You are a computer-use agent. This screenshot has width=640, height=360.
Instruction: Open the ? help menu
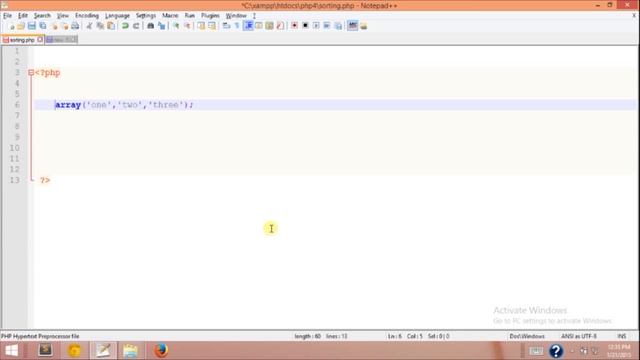click(x=254, y=16)
